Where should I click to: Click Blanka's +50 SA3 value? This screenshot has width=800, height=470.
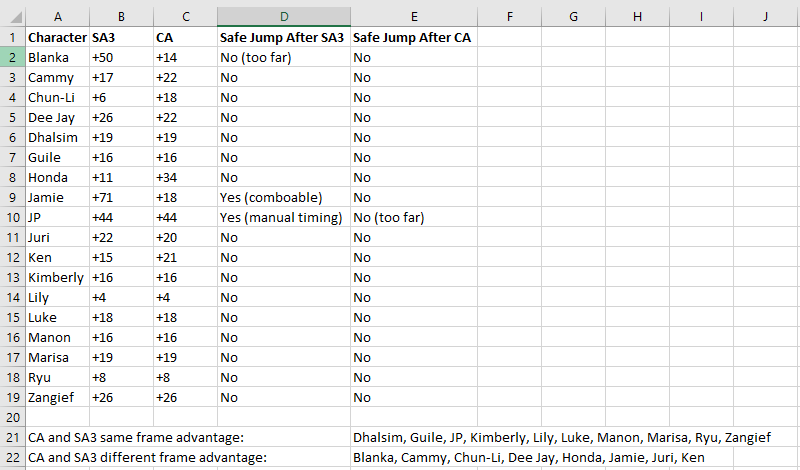click(x=121, y=57)
